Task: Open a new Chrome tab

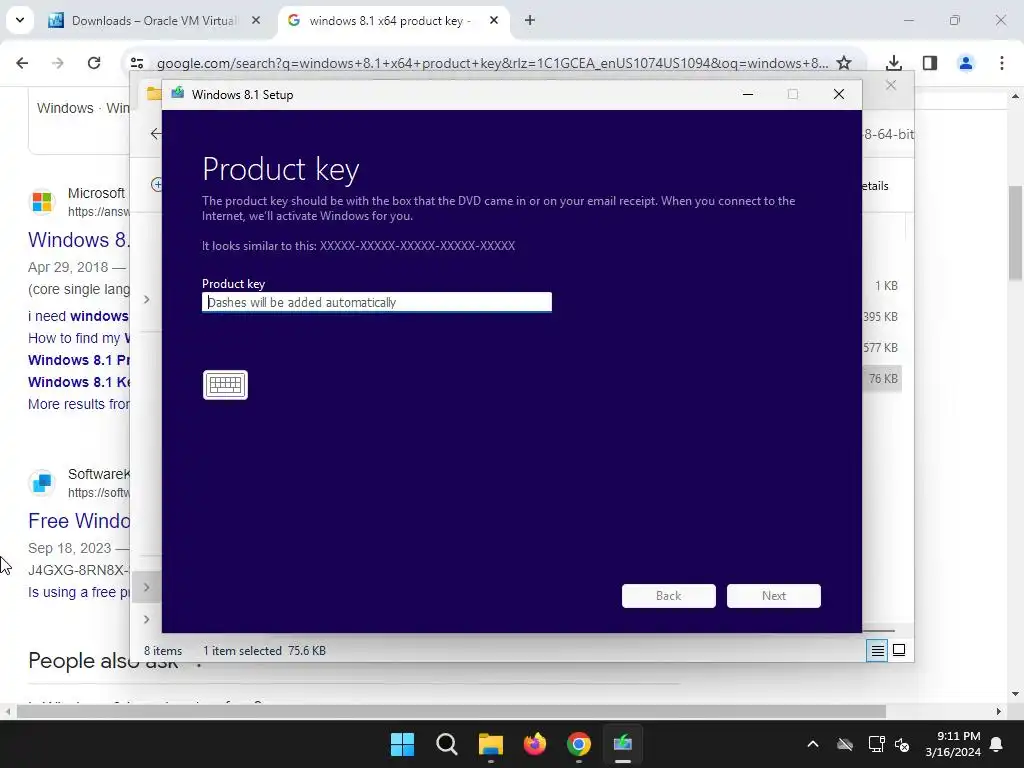Action: (x=530, y=20)
